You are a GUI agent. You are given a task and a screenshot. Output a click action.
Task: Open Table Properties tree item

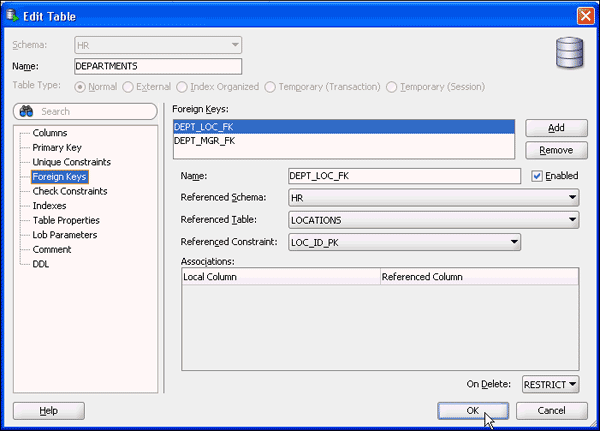pyautogui.click(x=66, y=220)
